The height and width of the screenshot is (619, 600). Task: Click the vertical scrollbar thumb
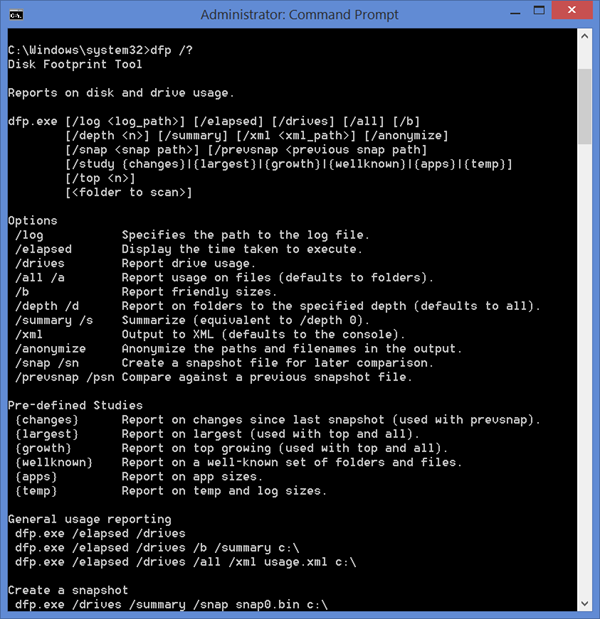pyautogui.click(x=585, y=107)
